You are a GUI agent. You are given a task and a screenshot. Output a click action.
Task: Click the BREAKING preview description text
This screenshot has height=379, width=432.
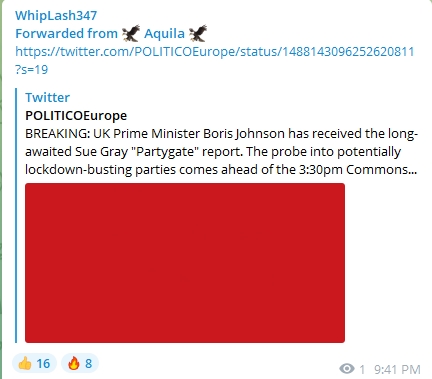[221, 151]
